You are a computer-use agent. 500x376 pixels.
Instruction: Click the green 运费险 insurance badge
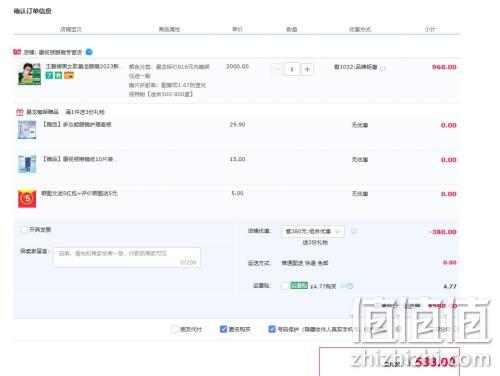[299, 285]
